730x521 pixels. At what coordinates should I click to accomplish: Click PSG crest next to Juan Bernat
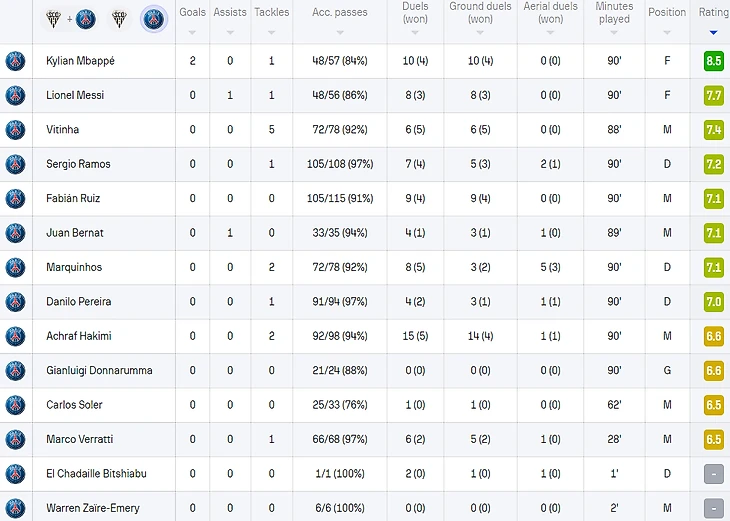(15, 233)
